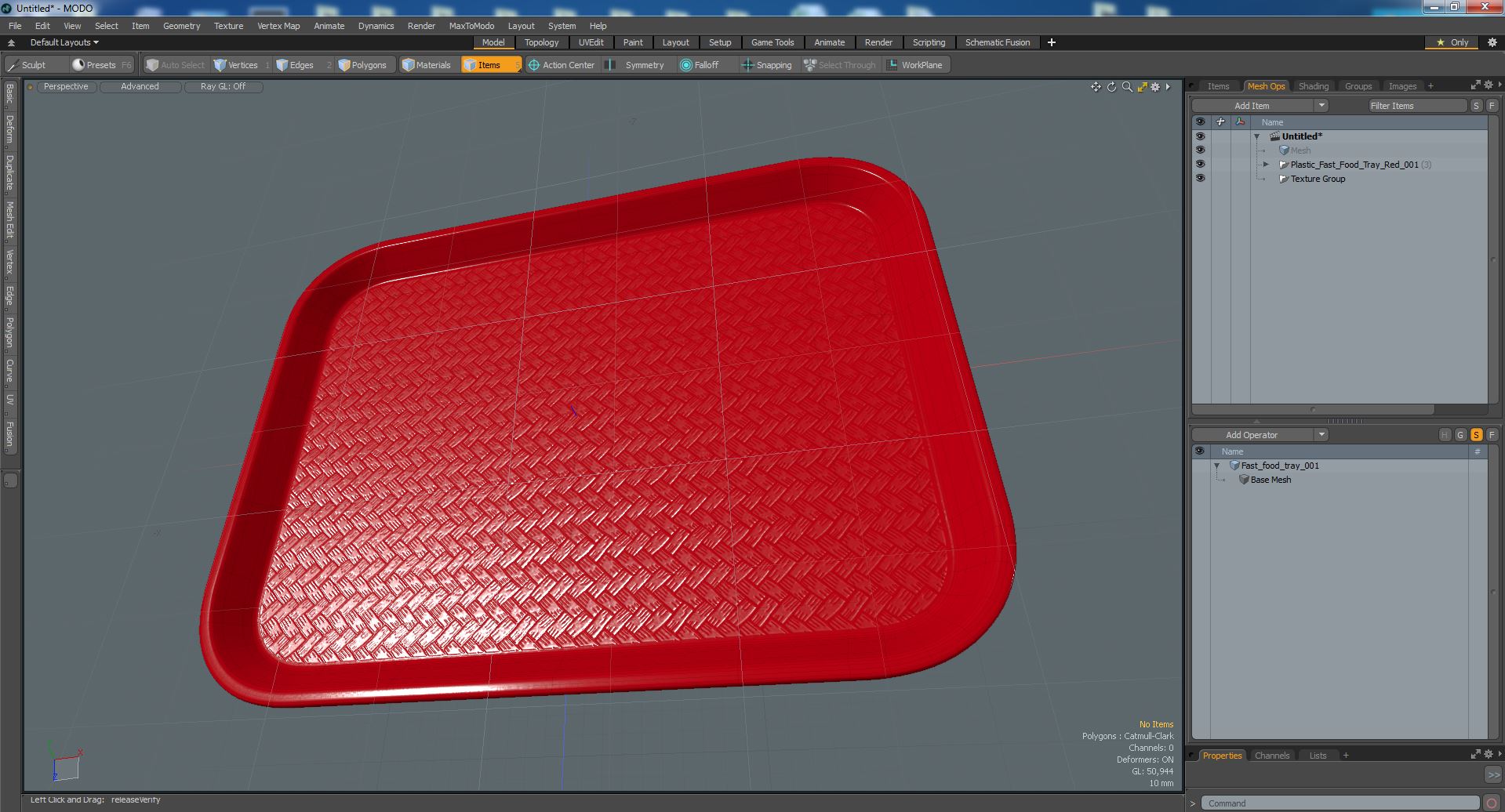
Task: Toggle the Only star filter
Action: coord(1452,42)
